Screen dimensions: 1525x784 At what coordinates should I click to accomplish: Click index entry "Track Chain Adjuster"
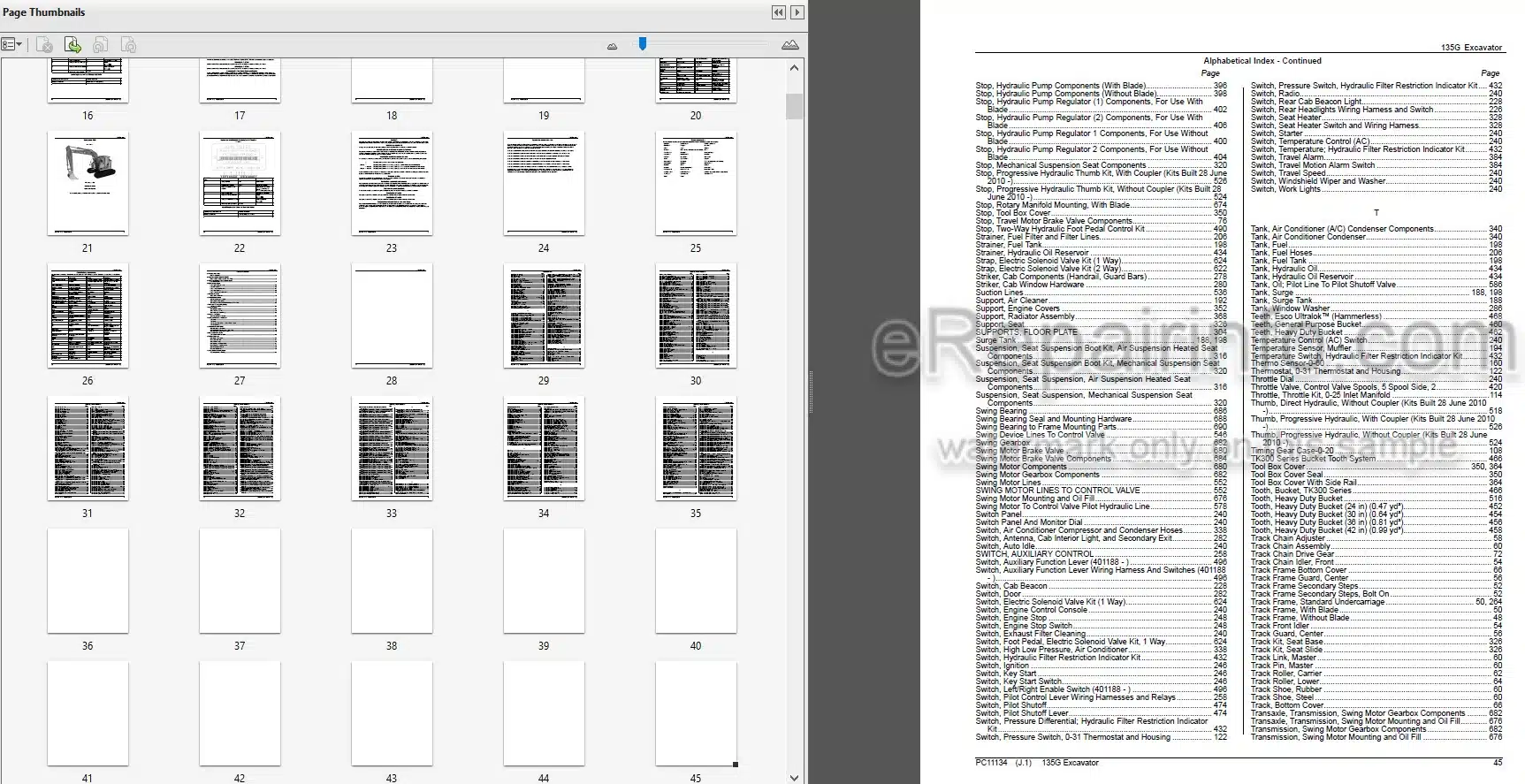pyautogui.click(x=1376, y=538)
